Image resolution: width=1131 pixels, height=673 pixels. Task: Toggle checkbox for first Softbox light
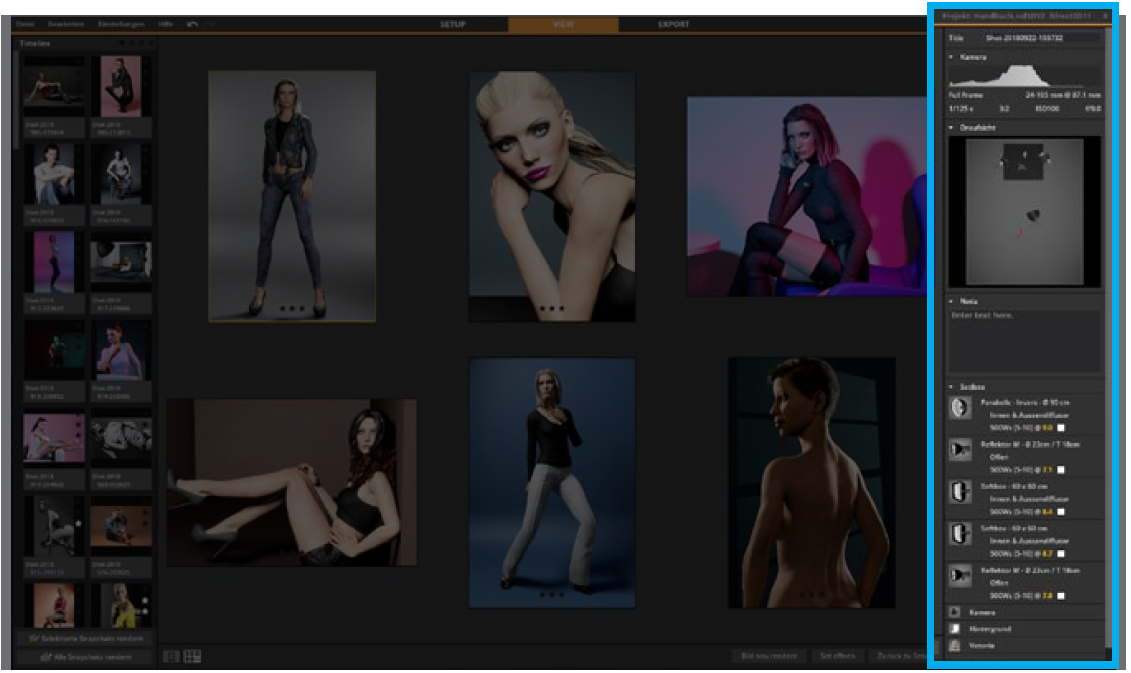tap(1061, 511)
